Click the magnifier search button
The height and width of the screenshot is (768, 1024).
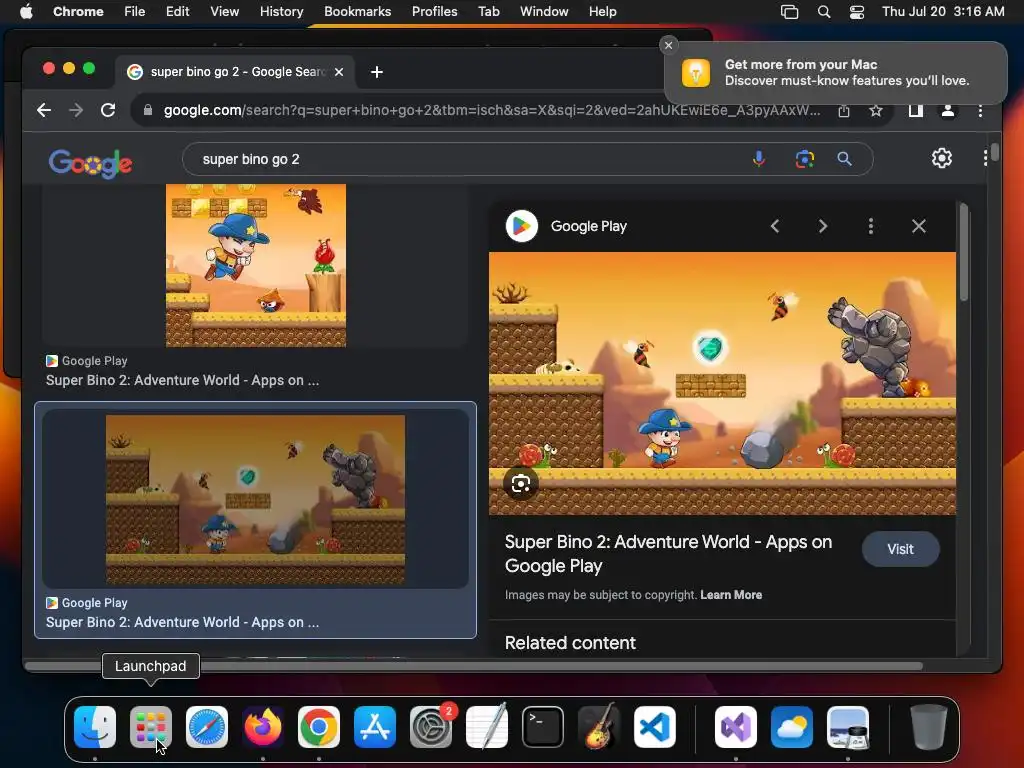pyautogui.click(x=844, y=159)
